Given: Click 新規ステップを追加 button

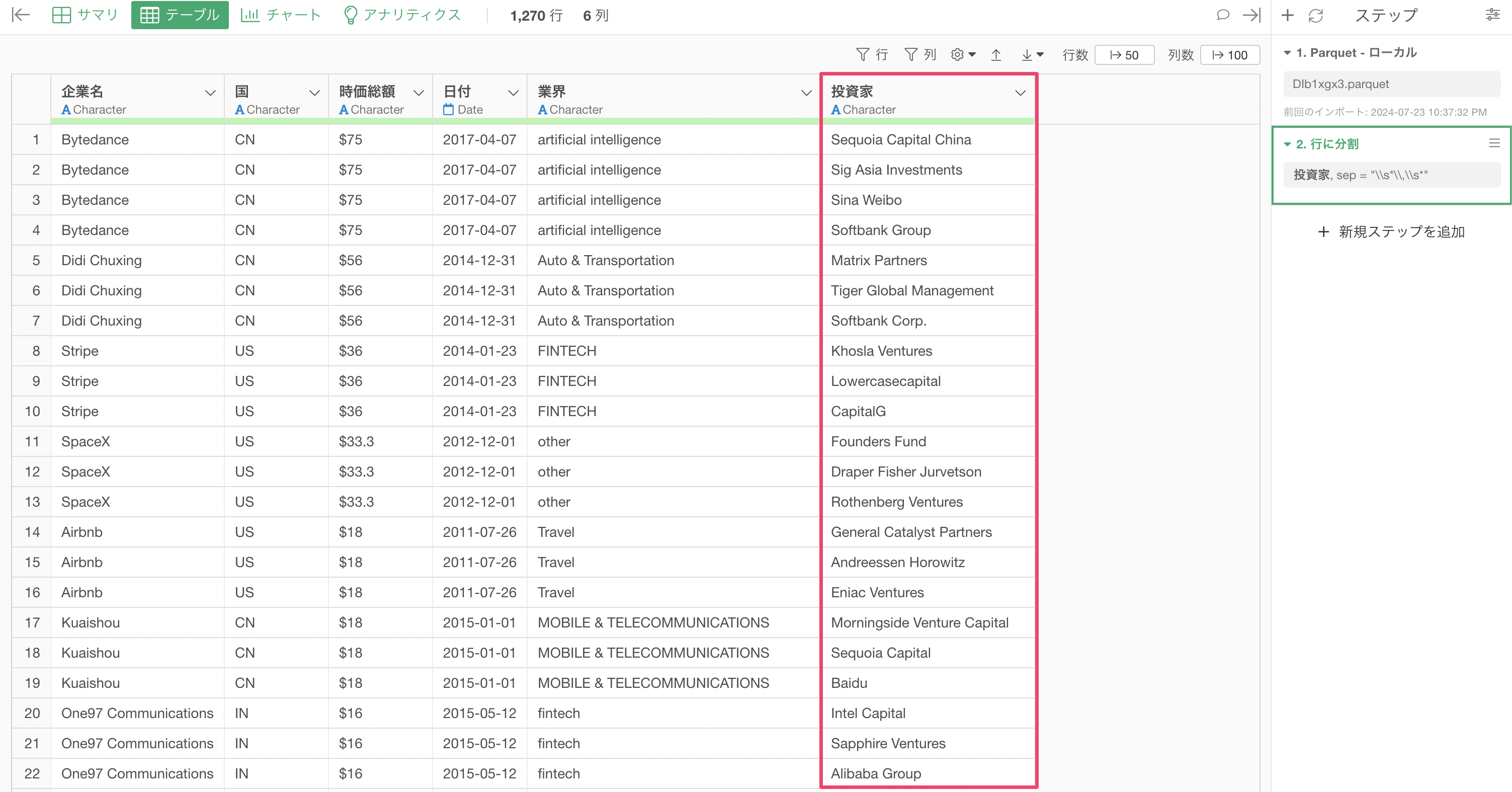Looking at the screenshot, I should click(x=1391, y=231).
